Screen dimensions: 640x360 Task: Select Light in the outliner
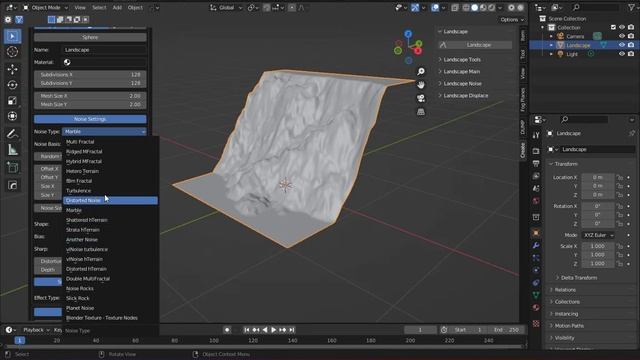572,54
